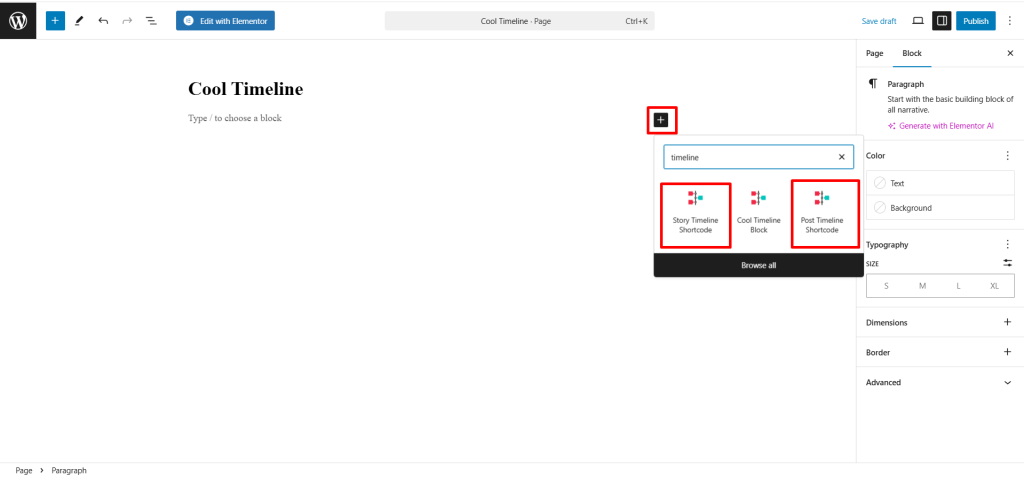Choose font size XL
This screenshot has height=477, width=1024.
pyautogui.click(x=995, y=286)
